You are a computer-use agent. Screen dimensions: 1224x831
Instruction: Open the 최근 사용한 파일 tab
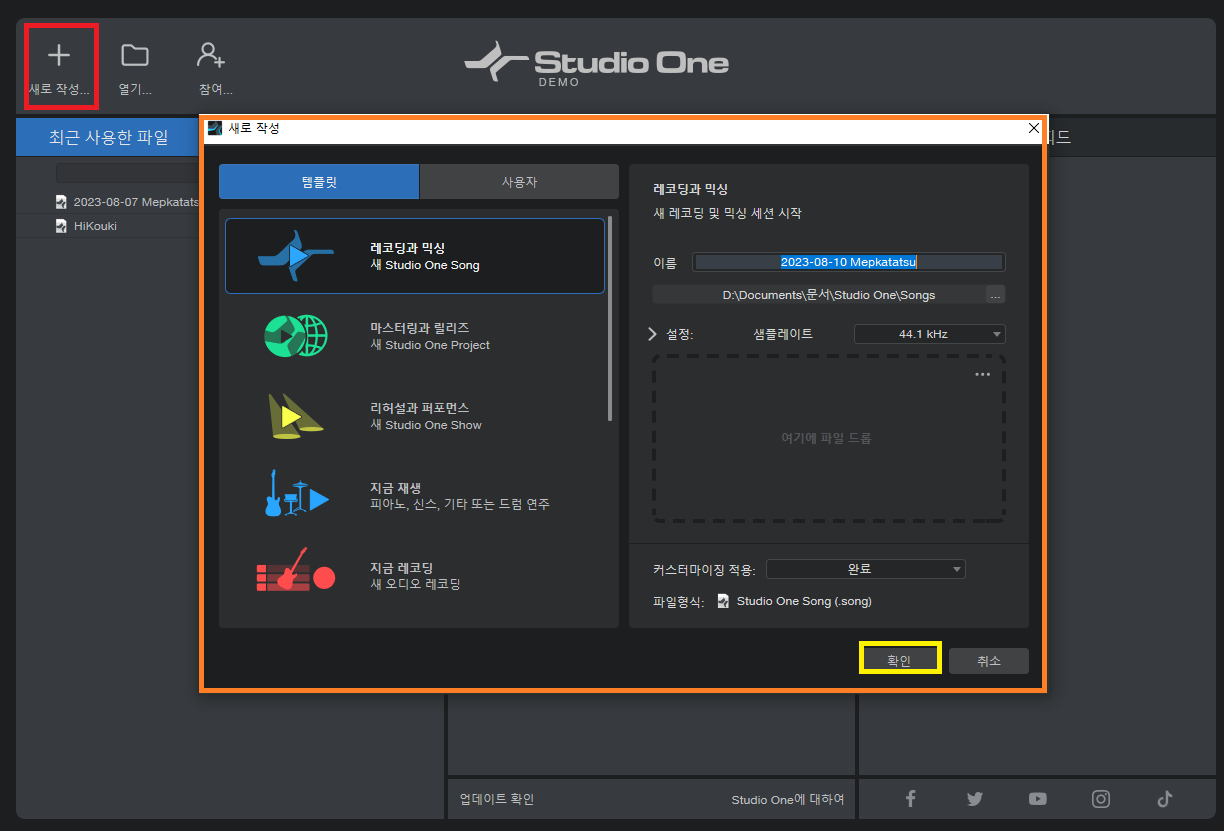[x=109, y=137]
